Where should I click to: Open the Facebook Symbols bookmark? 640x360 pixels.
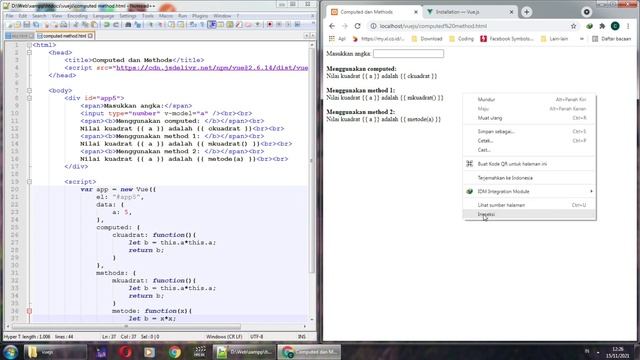click(x=507, y=39)
